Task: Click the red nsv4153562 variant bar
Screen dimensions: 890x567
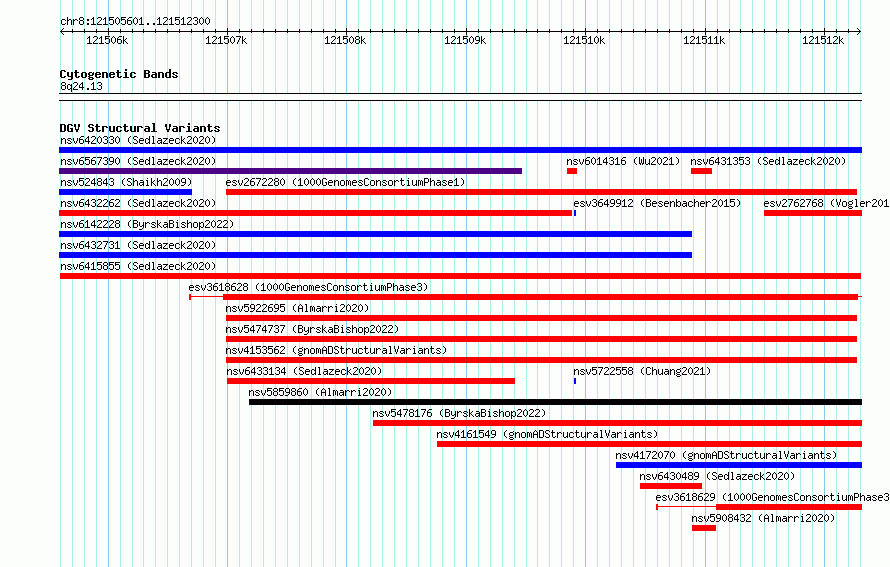Action: (541, 360)
